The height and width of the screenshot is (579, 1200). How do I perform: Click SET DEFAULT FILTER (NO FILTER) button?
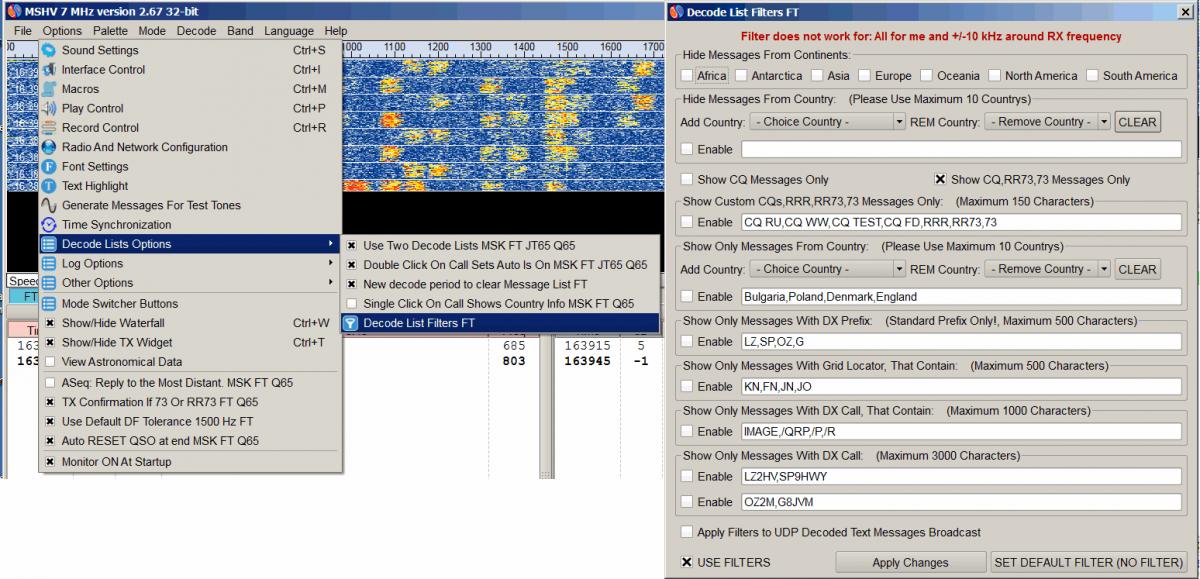point(1089,562)
